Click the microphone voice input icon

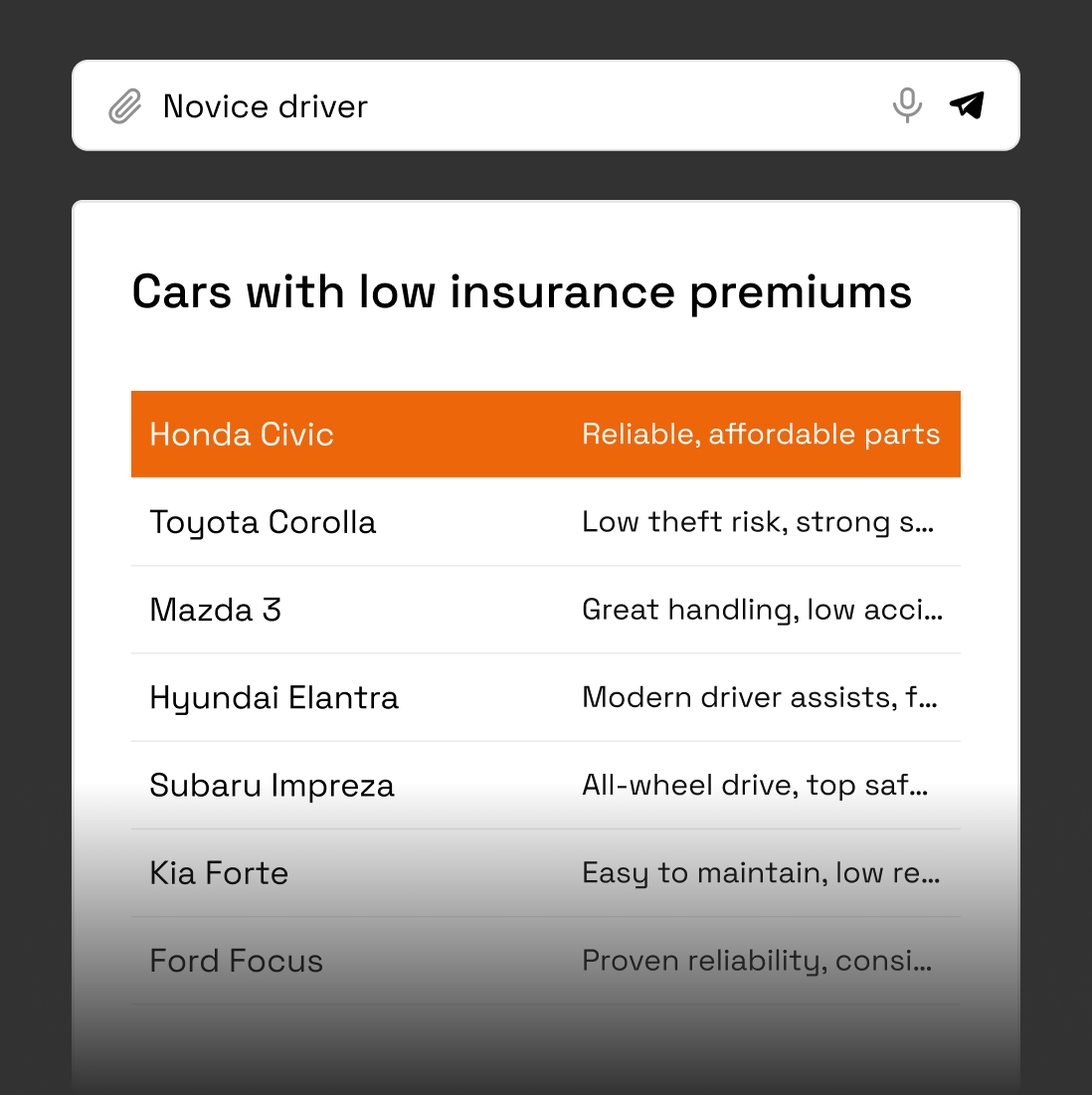[x=906, y=104]
